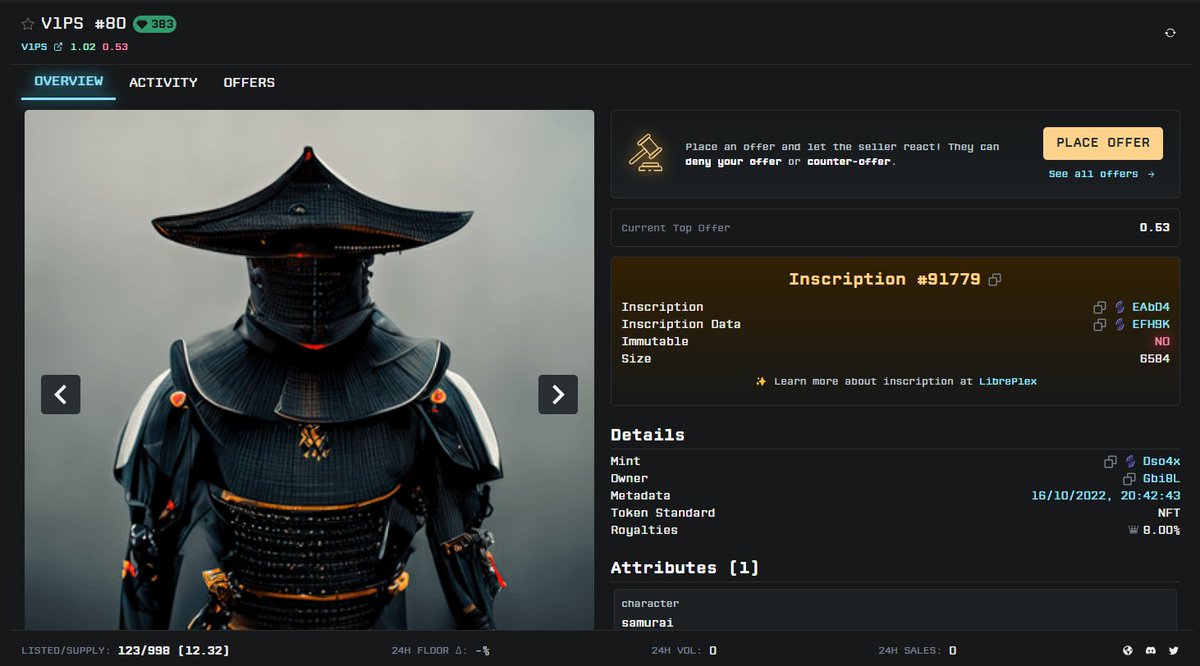Switch to the OFFERS tab
The height and width of the screenshot is (666, 1200).
click(249, 83)
